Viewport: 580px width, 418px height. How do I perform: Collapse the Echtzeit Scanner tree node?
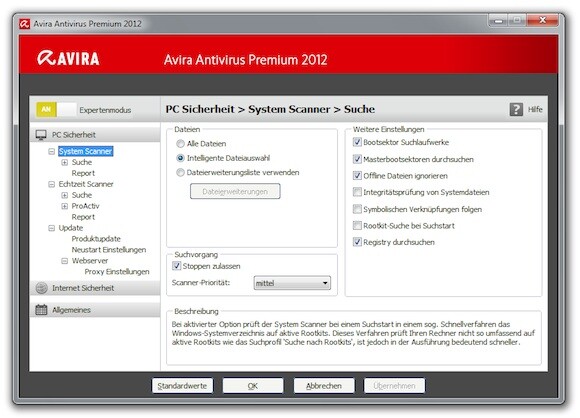(x=51, y=184)
